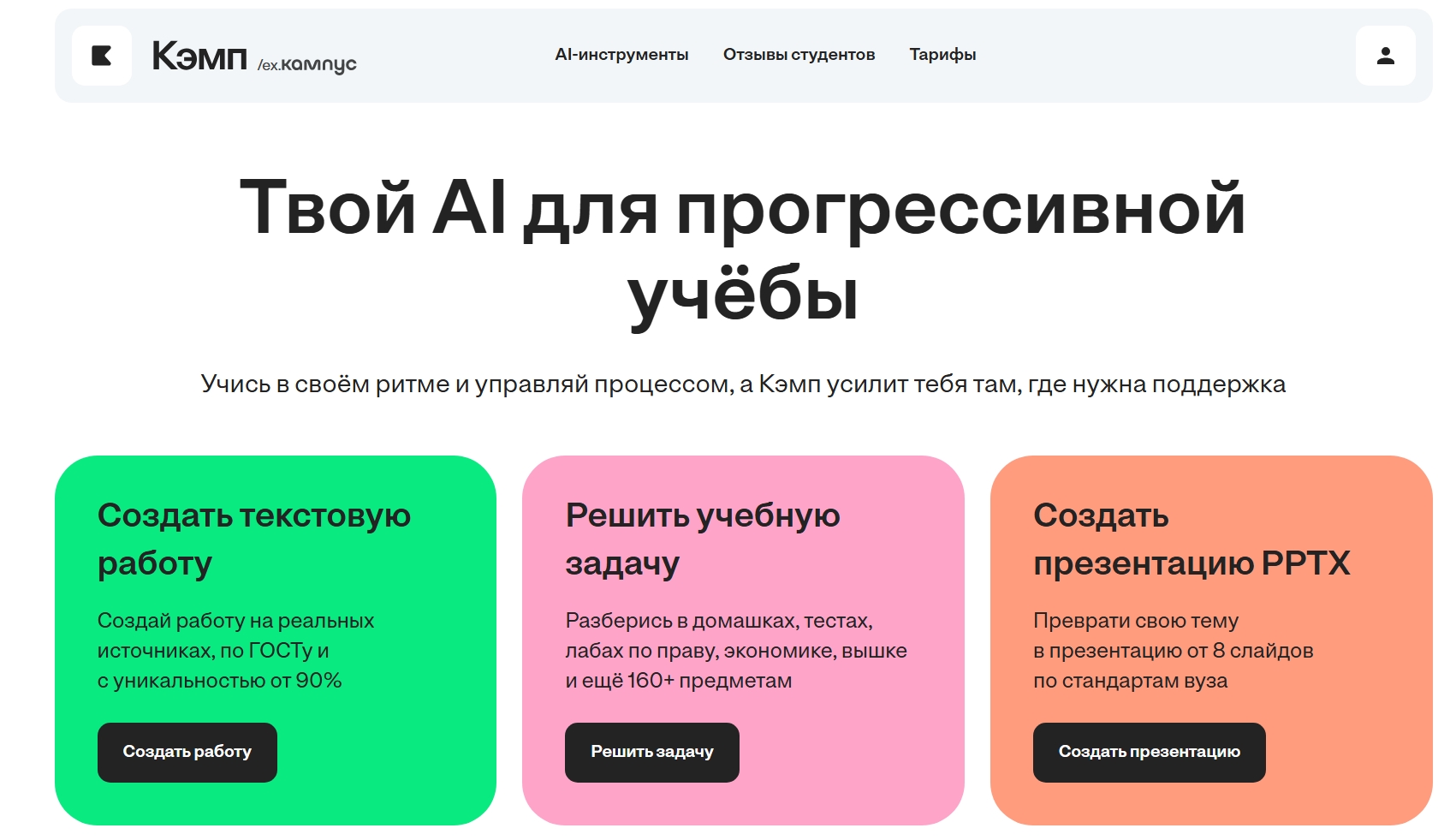Click the Кэмп wordmark in the header
Screen dimensions: 1456x840
pos(195,57)
